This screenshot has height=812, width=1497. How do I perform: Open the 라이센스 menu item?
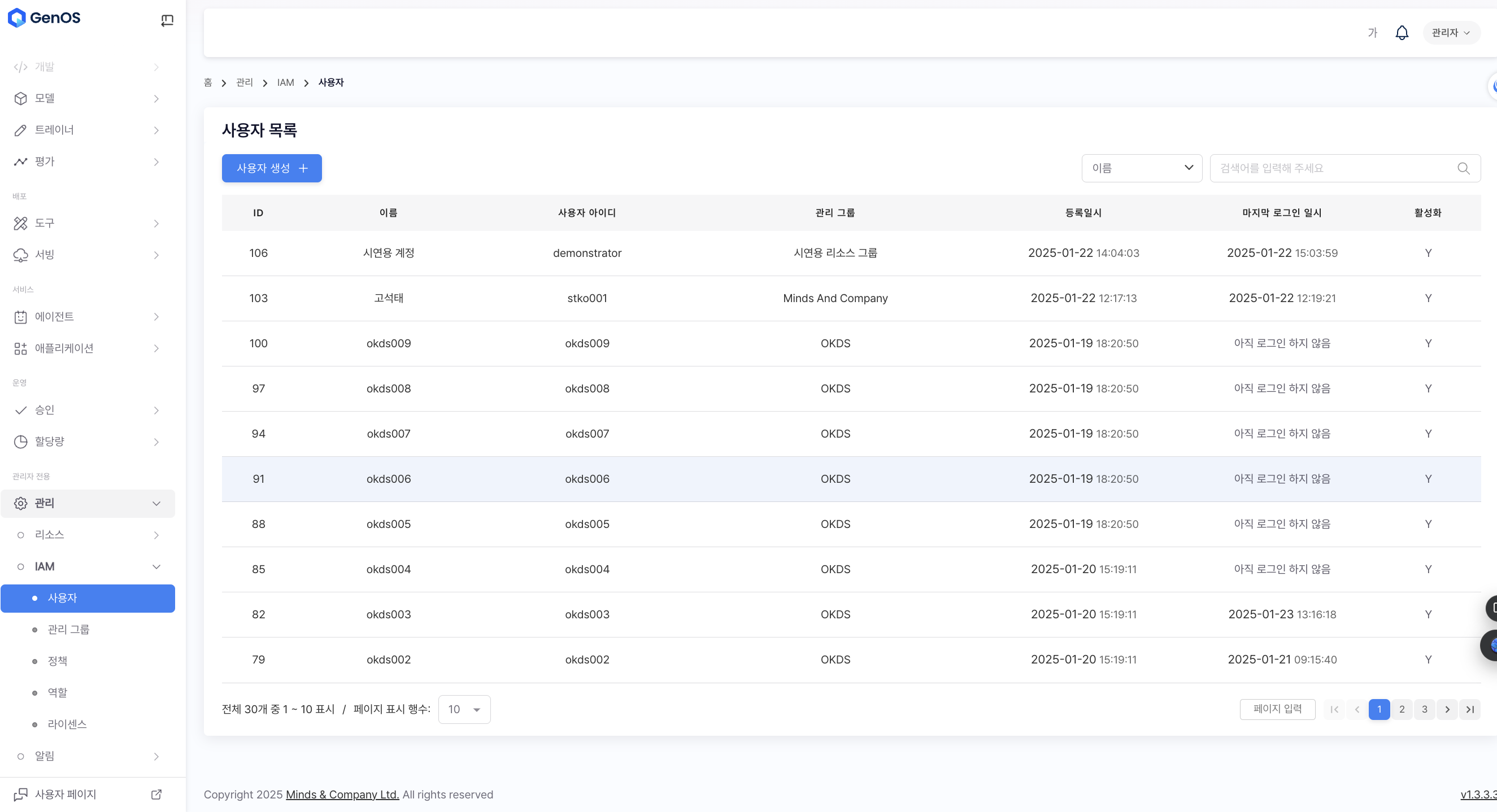(x=67, y=724)
